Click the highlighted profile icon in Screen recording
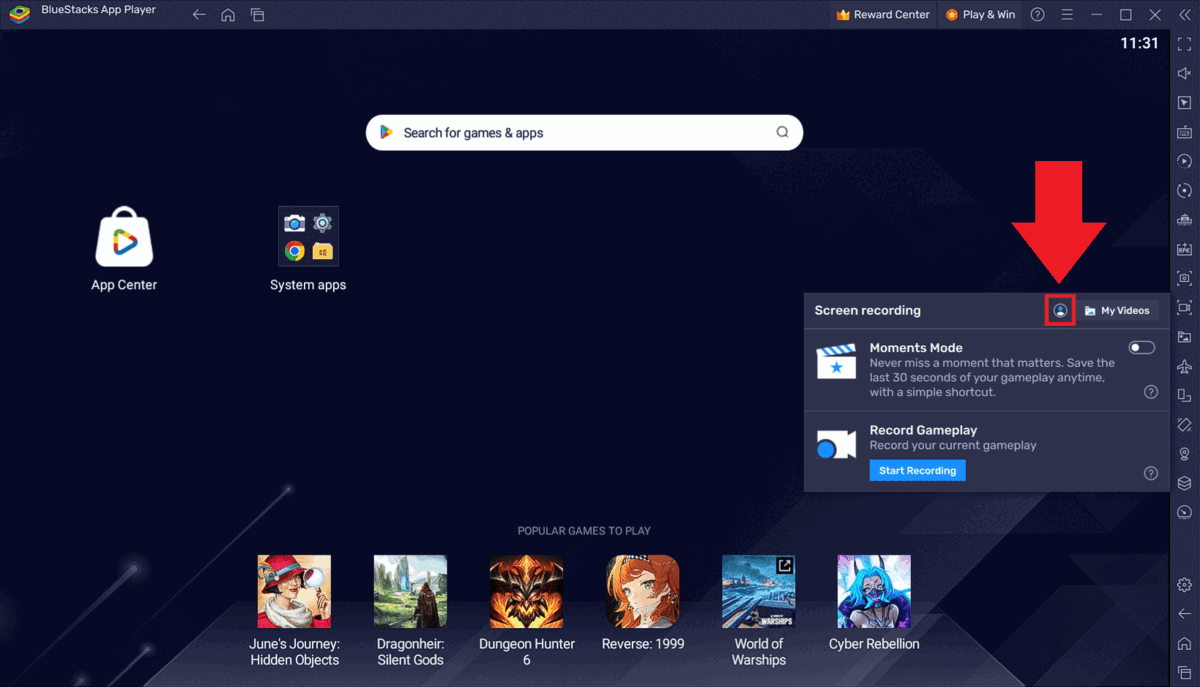The image size is (1200, 687). (1060, 310)
